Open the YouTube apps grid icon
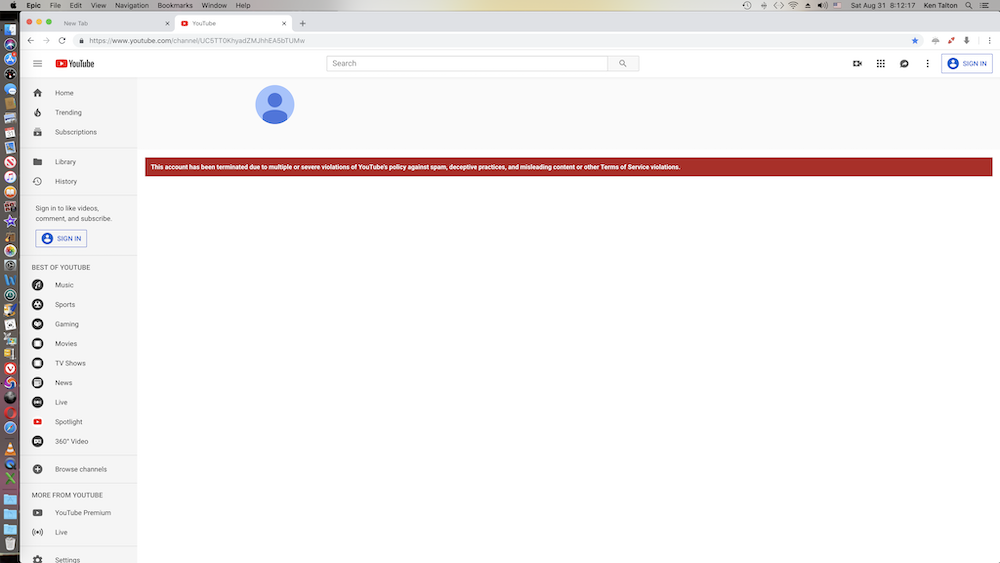The width and height of the screenshot is (1000, 563). (x=880, y=63)
